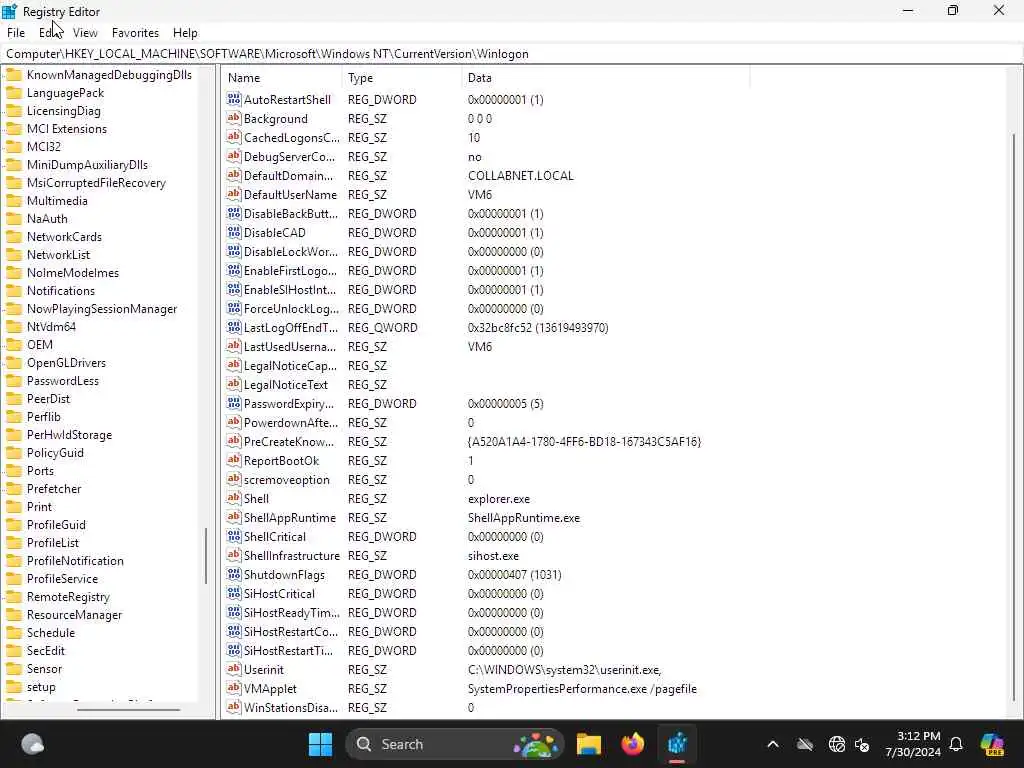This screenshot has width=1024, height=768.
Task: Select the KnownManagedDebuggingDlls key
Action: (109, 74)
